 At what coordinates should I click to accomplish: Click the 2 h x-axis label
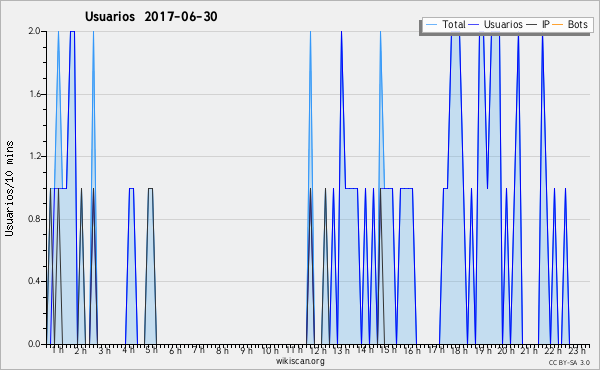point(80,350)
